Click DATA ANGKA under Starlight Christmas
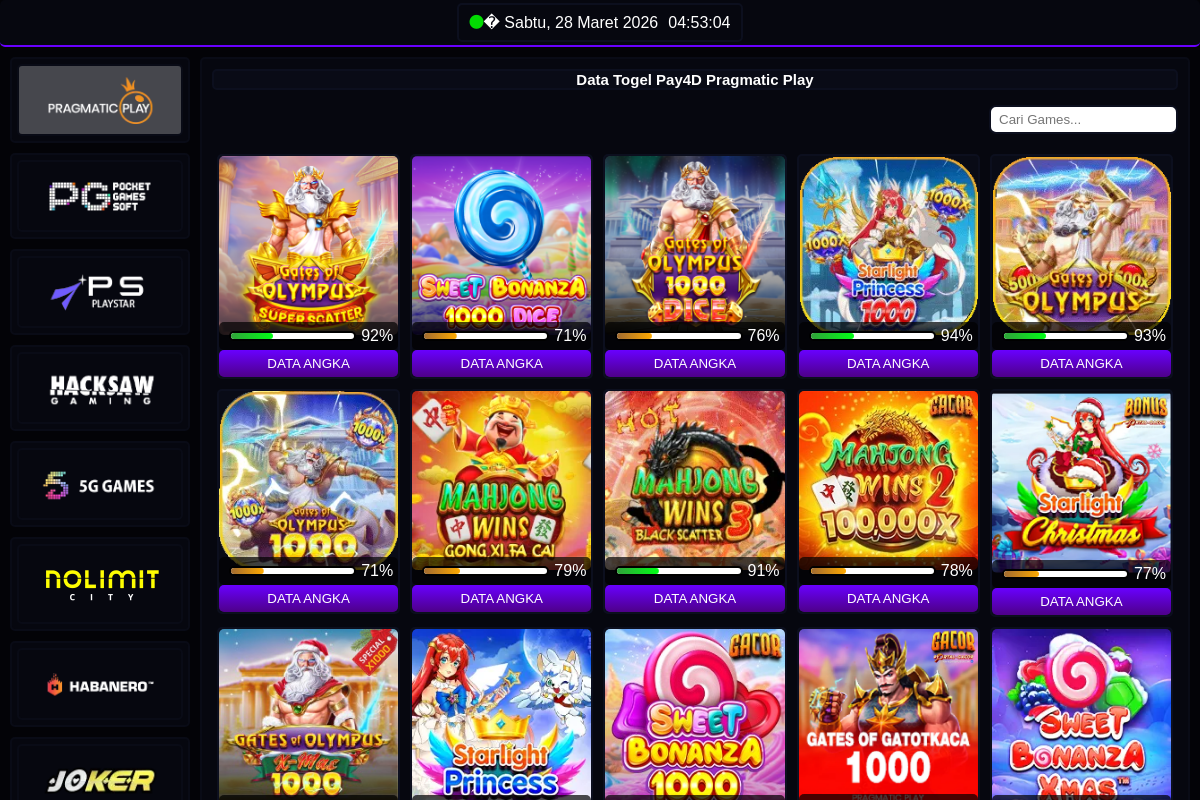This screenshot has height=800, width=1200. [x=1081, y=601]
